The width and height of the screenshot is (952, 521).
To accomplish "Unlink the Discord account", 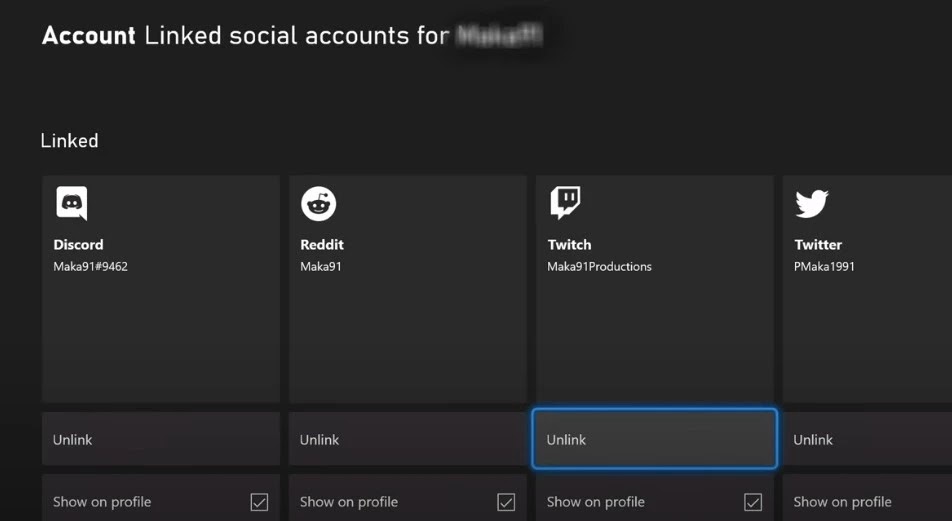I will click(x=161, y=439).
